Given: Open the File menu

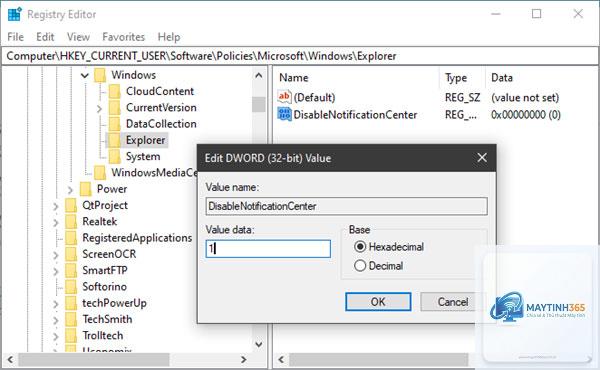Looking at the screenshot, I should [x=15, y=37].
